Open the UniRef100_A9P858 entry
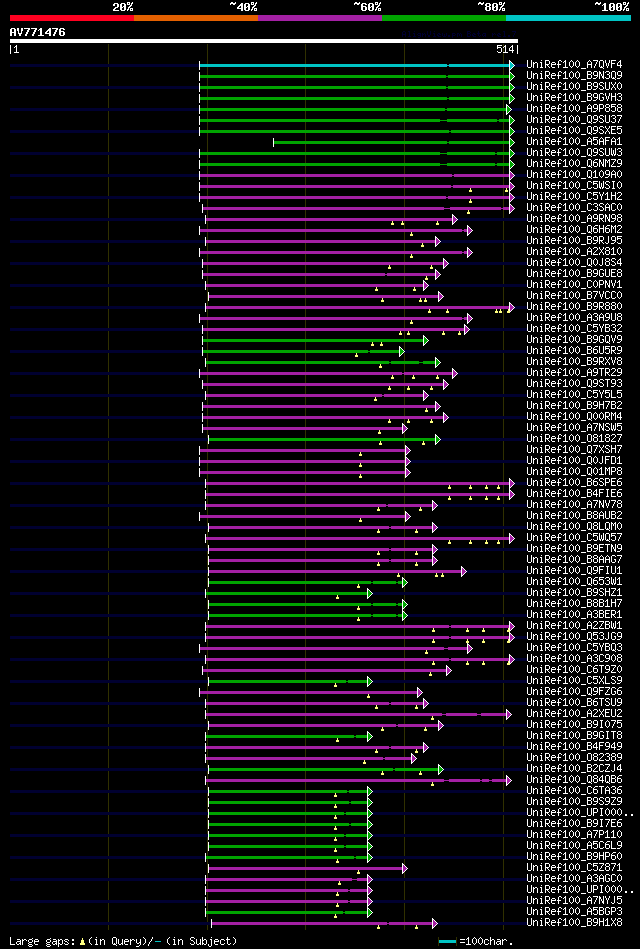Image resolution: width=640 pixels, height=949 pixels. tap(575, 108)
